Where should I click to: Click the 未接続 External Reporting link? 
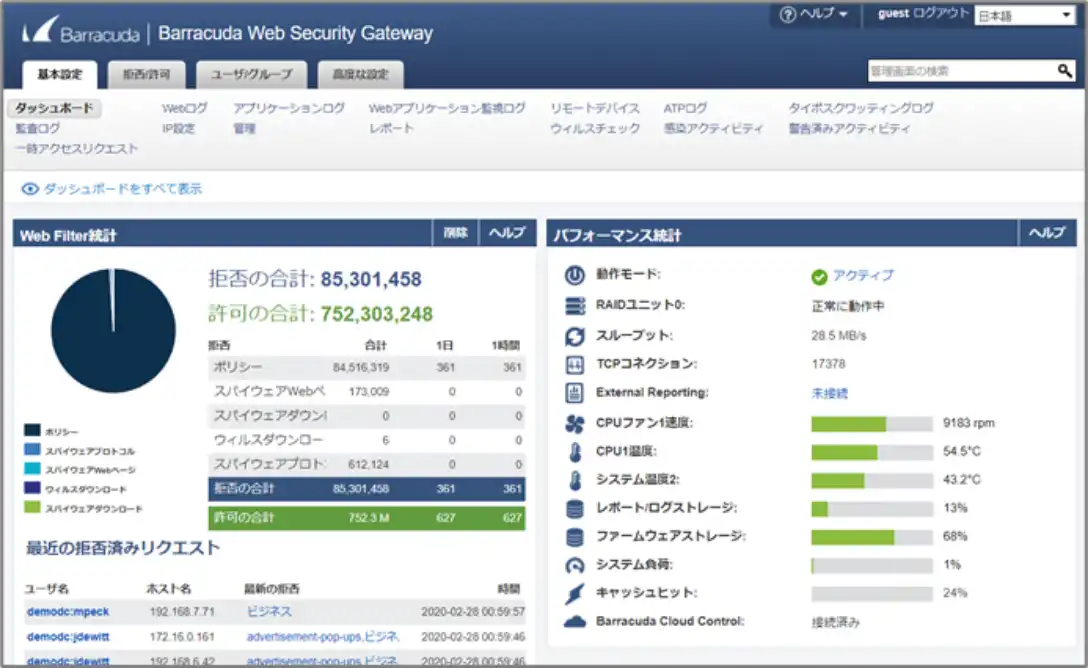pos(829,393)
